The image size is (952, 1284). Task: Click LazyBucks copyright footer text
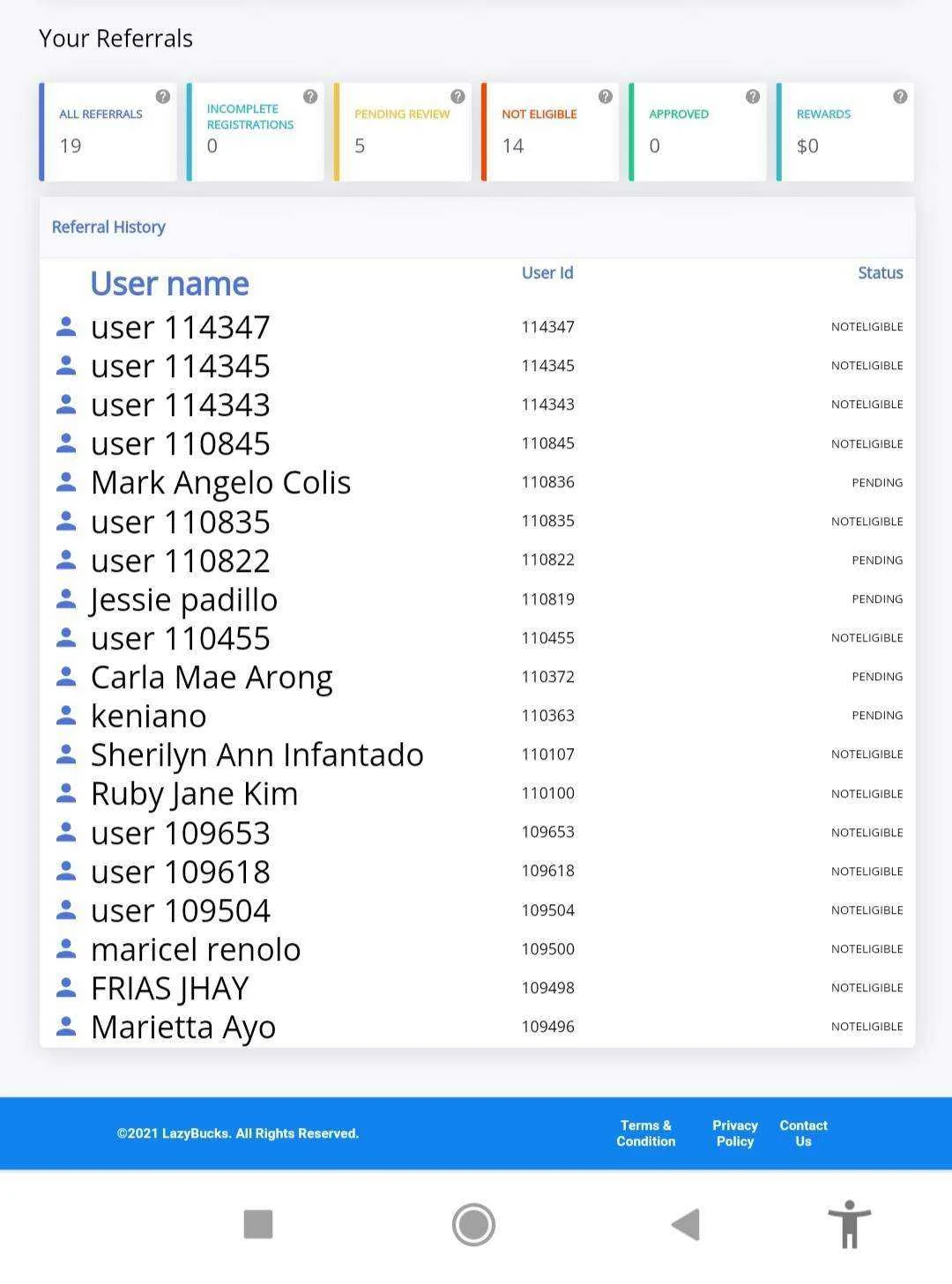(x=238, y=1133)
